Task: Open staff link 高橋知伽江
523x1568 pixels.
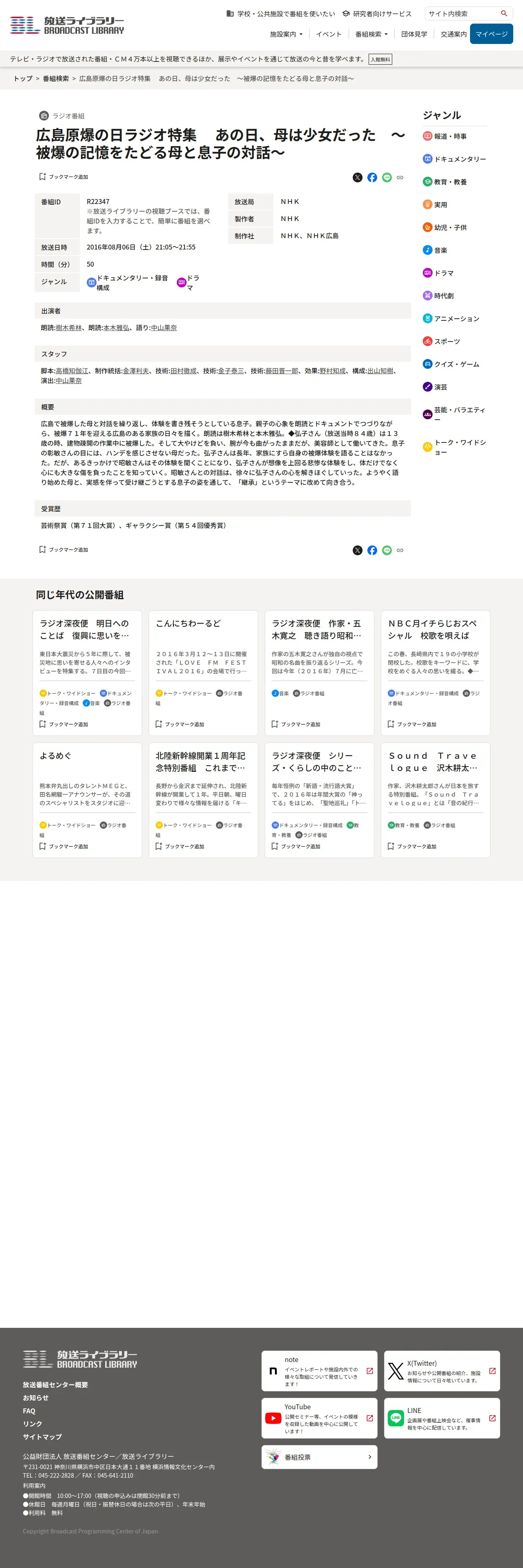Action: [x=72, y=371]
